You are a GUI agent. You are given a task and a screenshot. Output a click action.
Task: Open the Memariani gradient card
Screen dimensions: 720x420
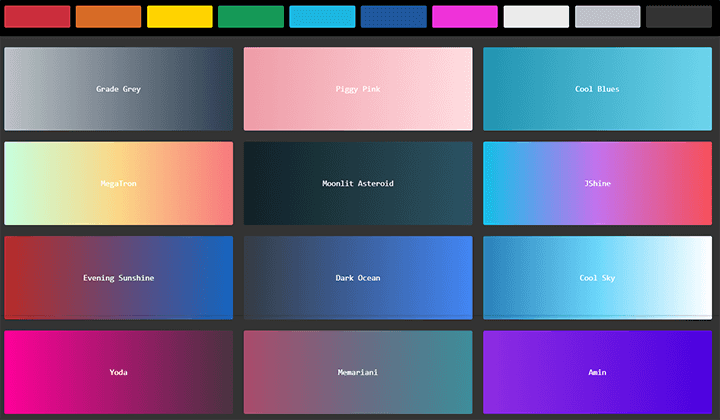coord(358,372)
